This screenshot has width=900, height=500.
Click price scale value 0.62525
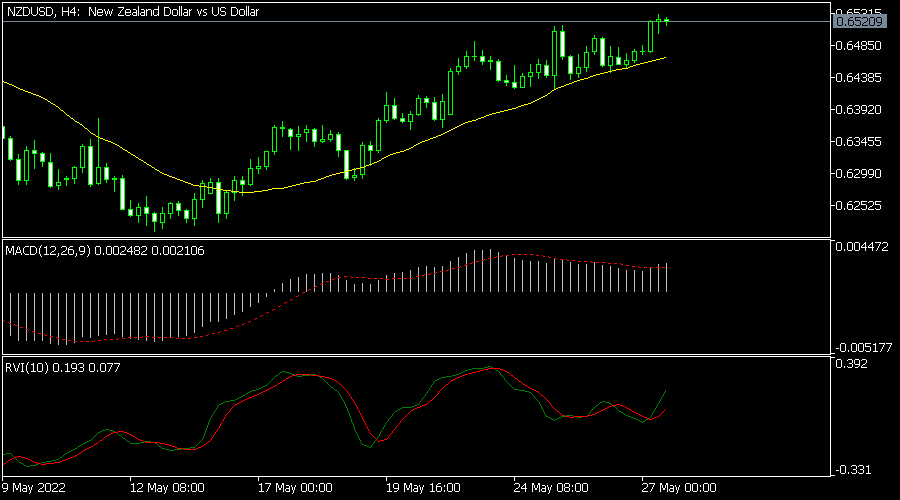pos(859,206)
